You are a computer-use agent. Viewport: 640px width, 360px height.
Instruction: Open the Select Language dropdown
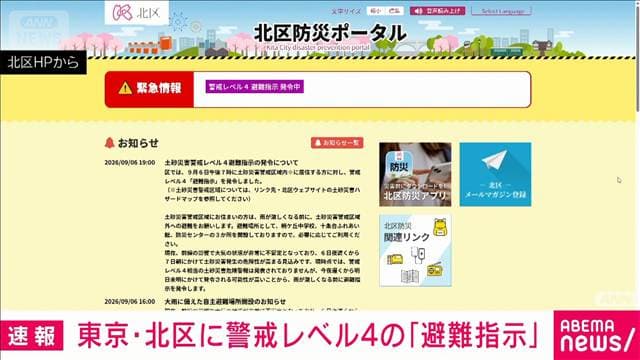(501, 11)
